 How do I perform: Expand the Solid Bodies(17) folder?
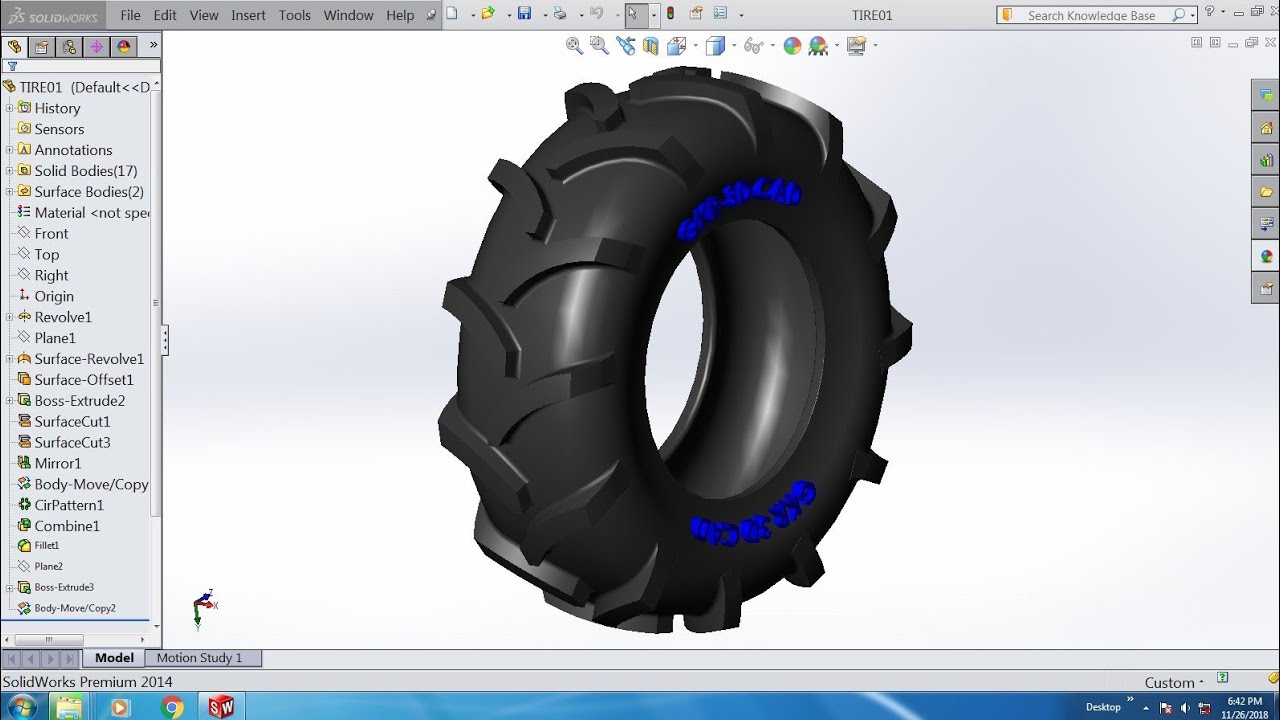click(9, 171)
